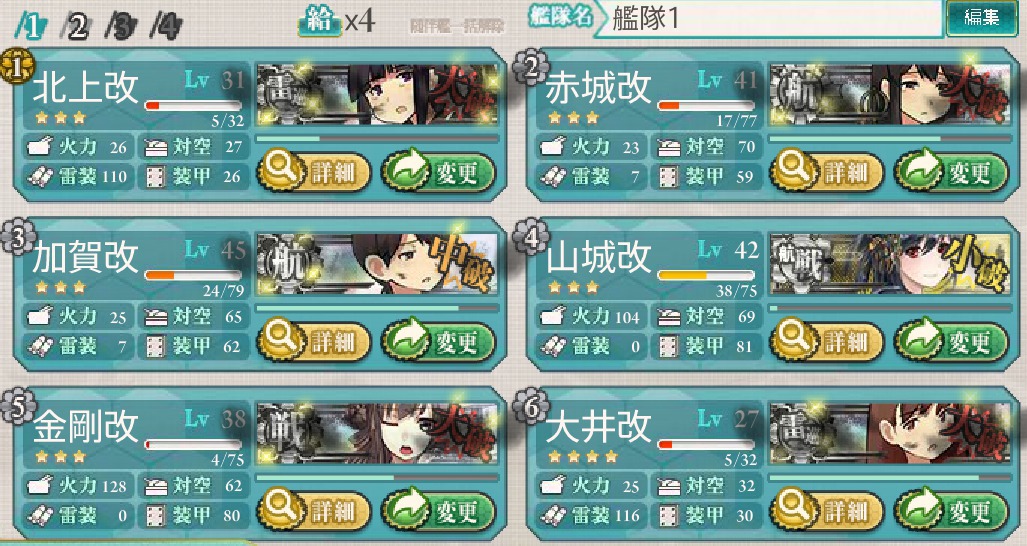Select 金剛改 damaged ship banner thumbnail
The image size is (1027, 546).
tap(377, 433)
